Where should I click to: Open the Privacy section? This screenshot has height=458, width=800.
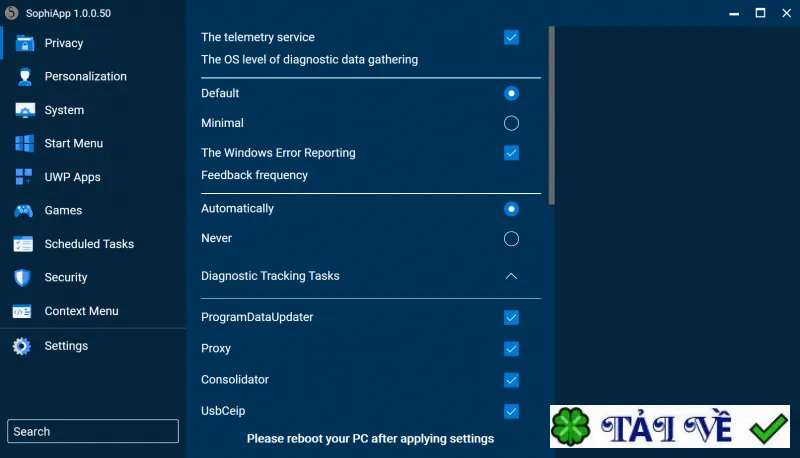(x=93, y=43)
